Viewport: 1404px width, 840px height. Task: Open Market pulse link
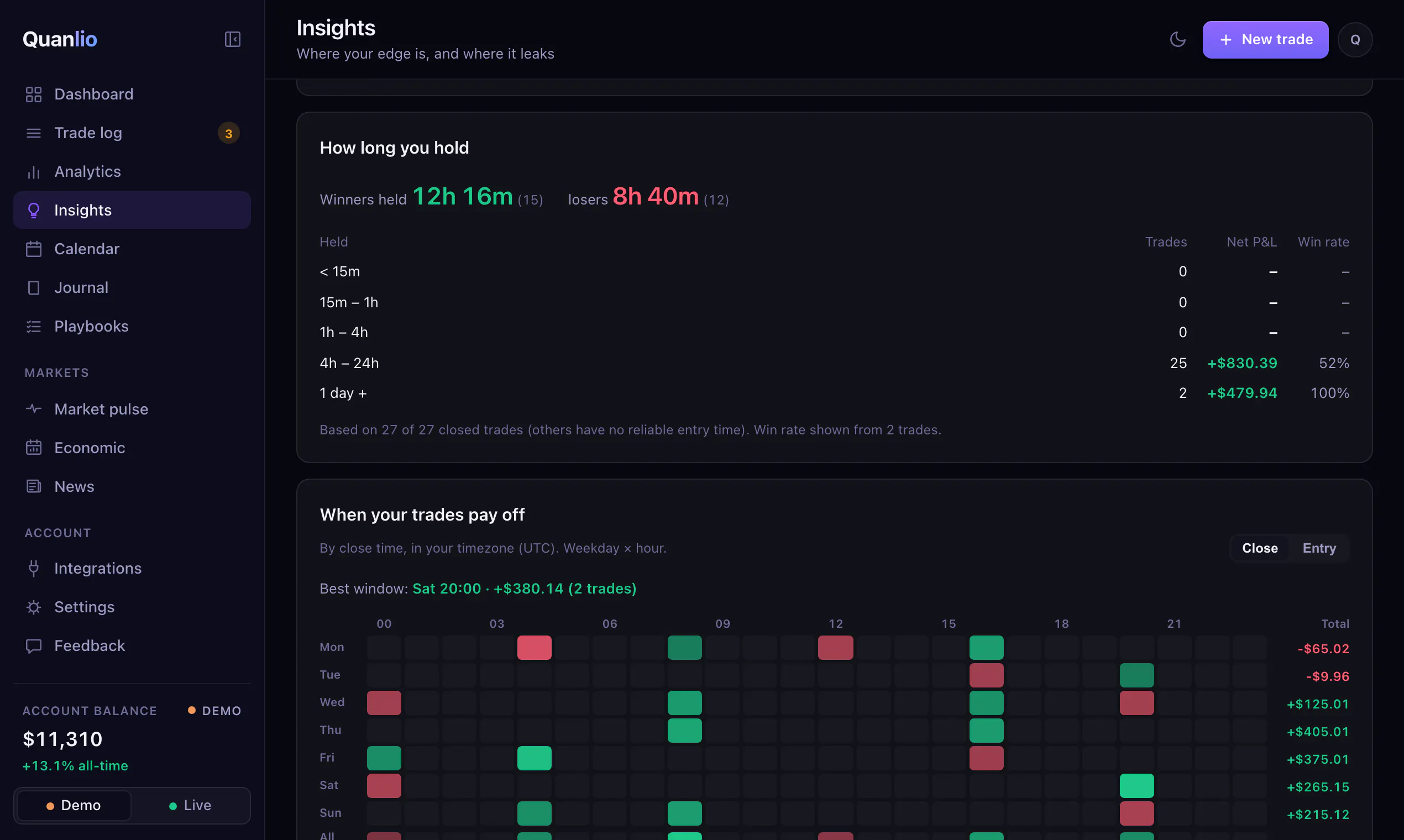132,409
